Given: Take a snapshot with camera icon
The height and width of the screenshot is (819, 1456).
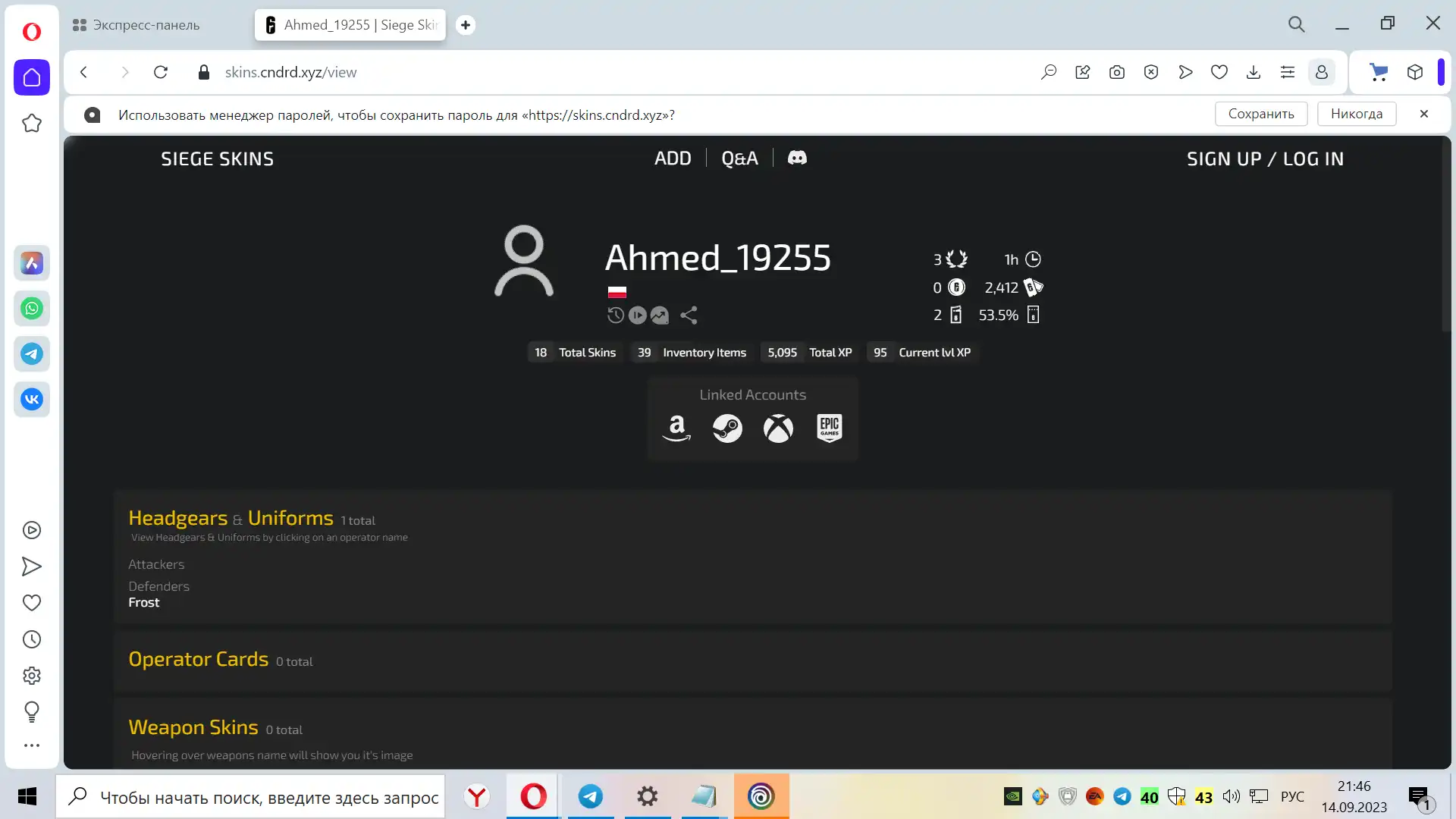Looking at the screenshot, I should [1117, 72].
